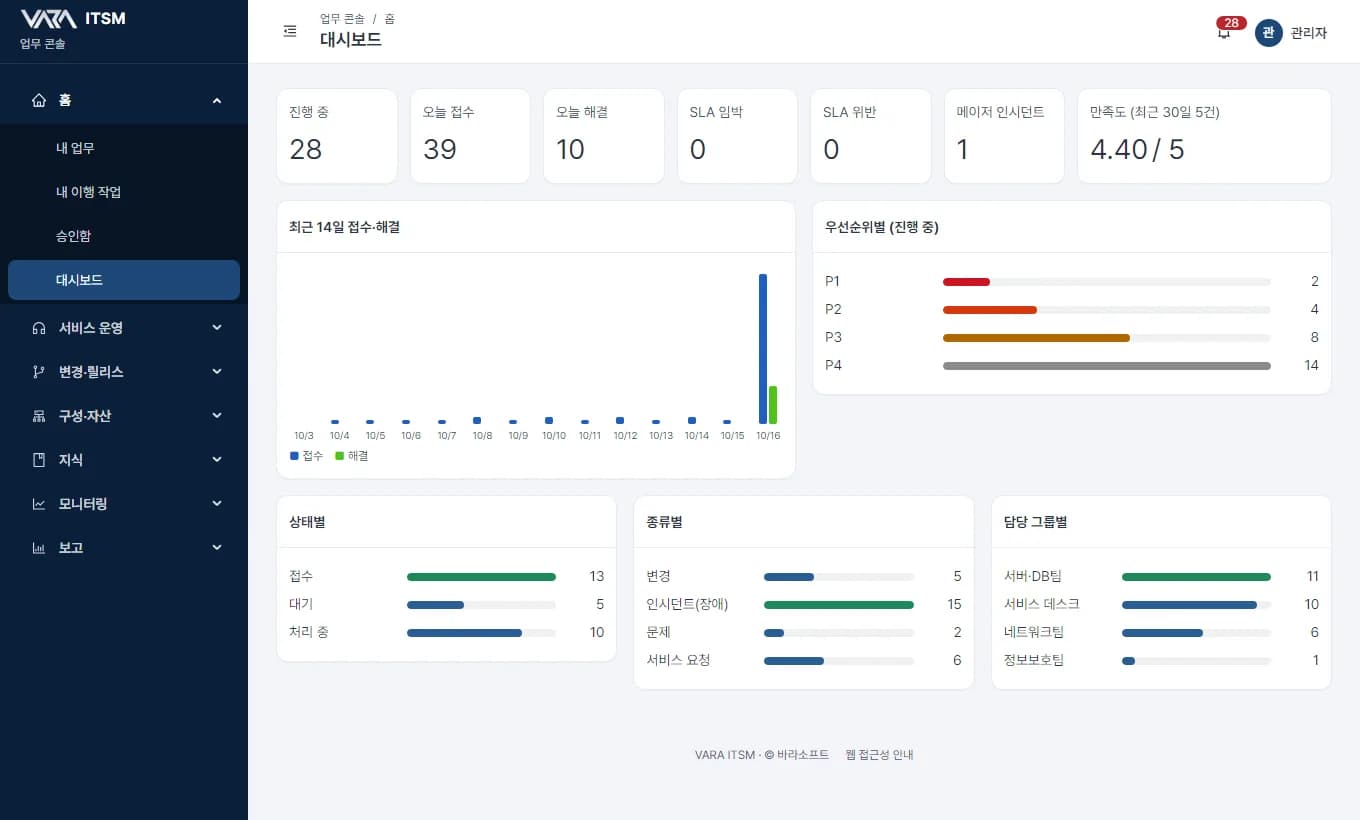Click the line chart icon for 모니터링
1360x820 pixels.
pyautogui.click(x=39, y=504)
